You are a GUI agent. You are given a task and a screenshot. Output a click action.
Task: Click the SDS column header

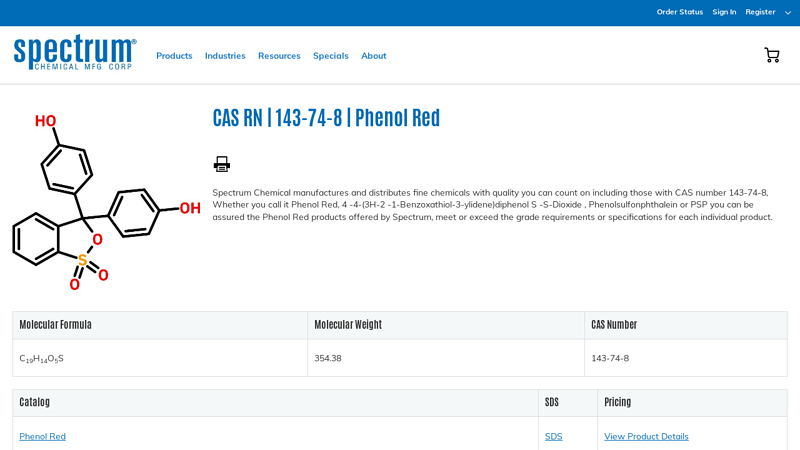pos(568,403)
